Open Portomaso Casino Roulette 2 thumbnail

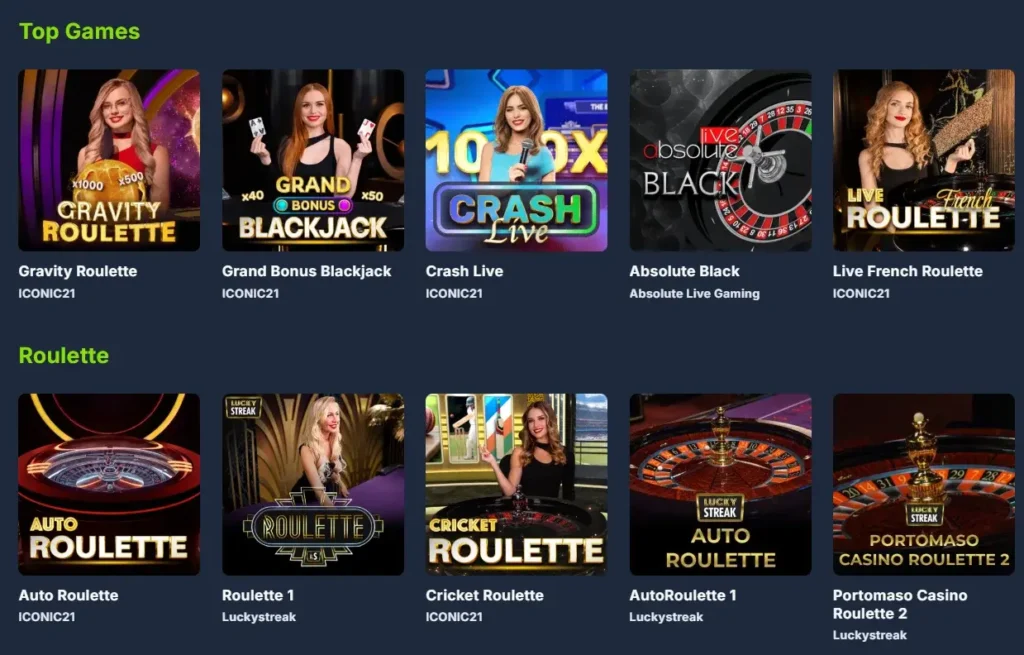pos(923,484)
